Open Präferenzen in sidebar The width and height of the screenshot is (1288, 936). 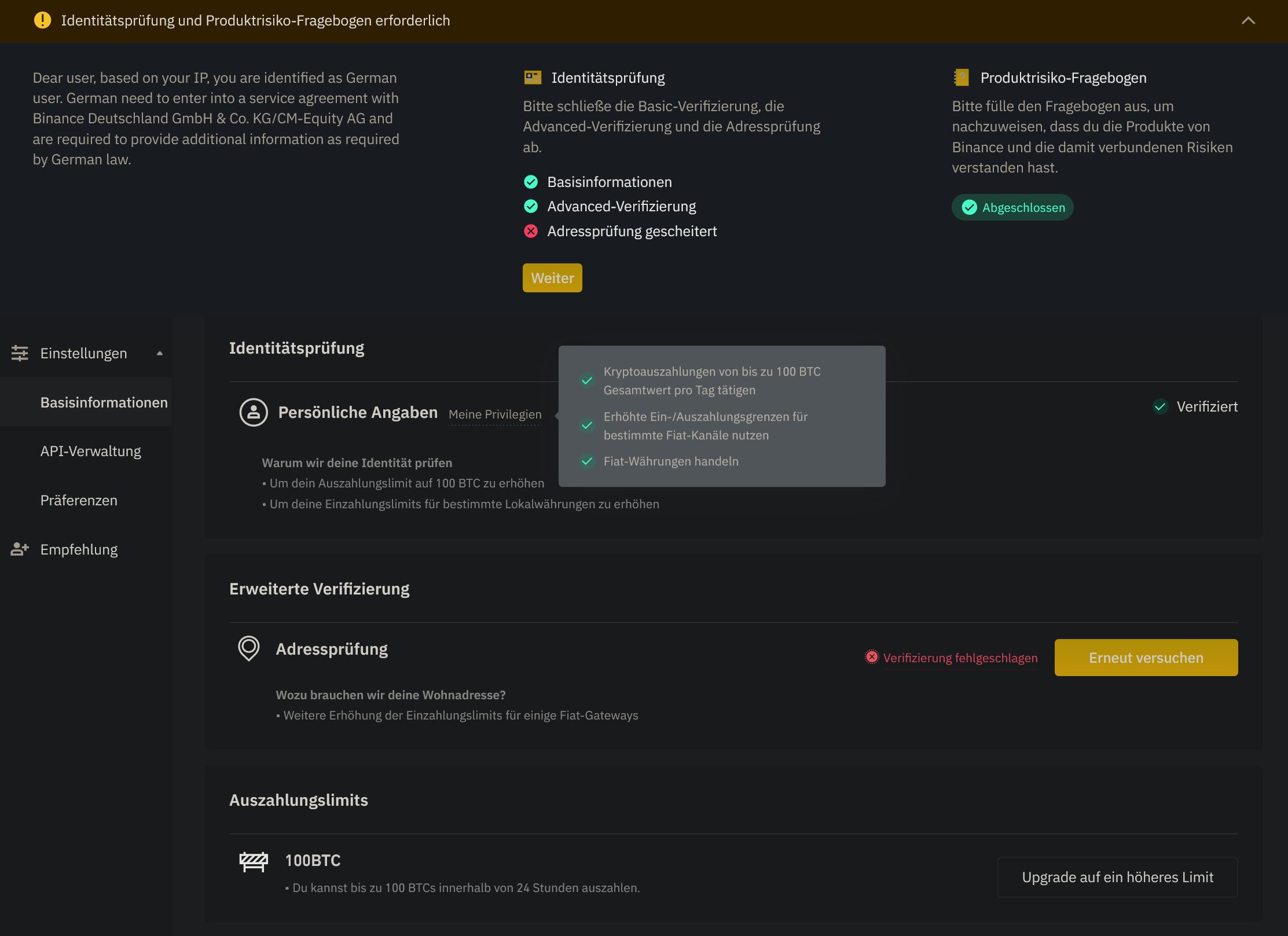[x=79, y=501]
